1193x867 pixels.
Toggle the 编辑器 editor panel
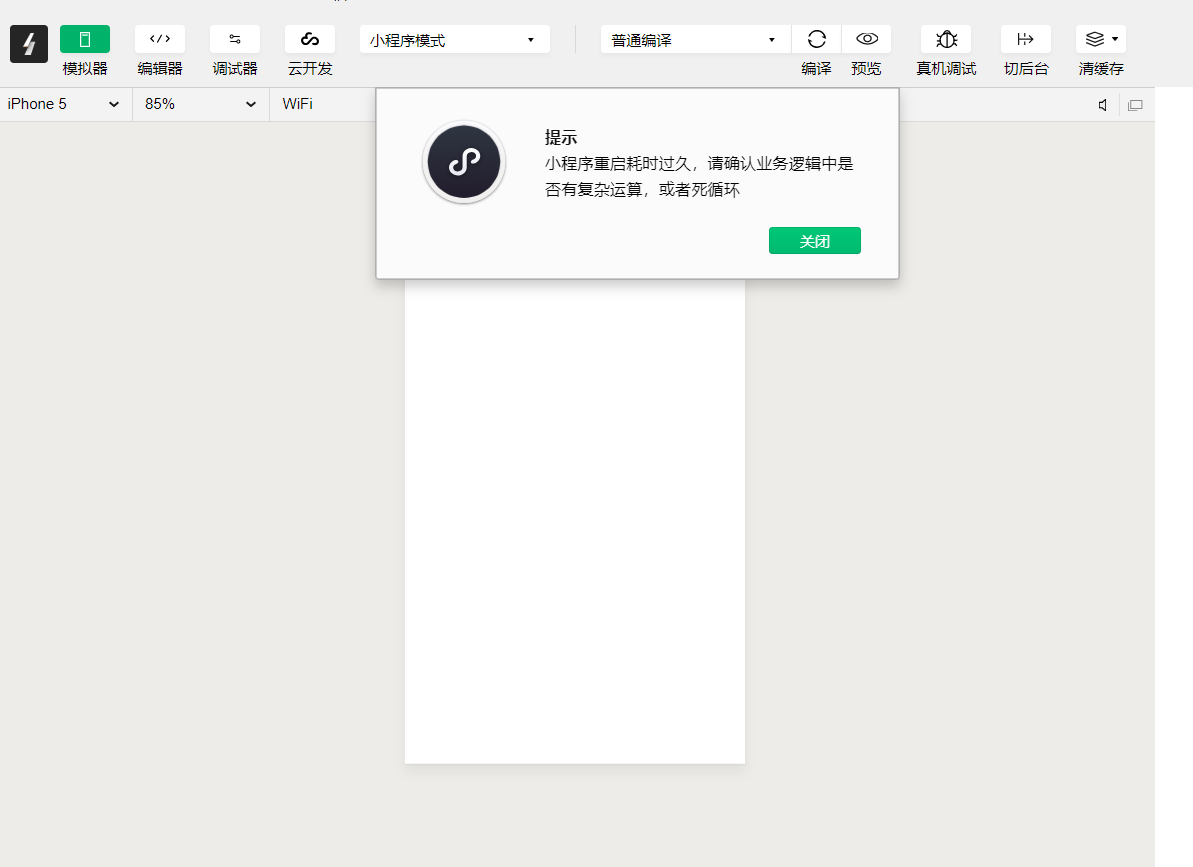click(x=160, y=40)
